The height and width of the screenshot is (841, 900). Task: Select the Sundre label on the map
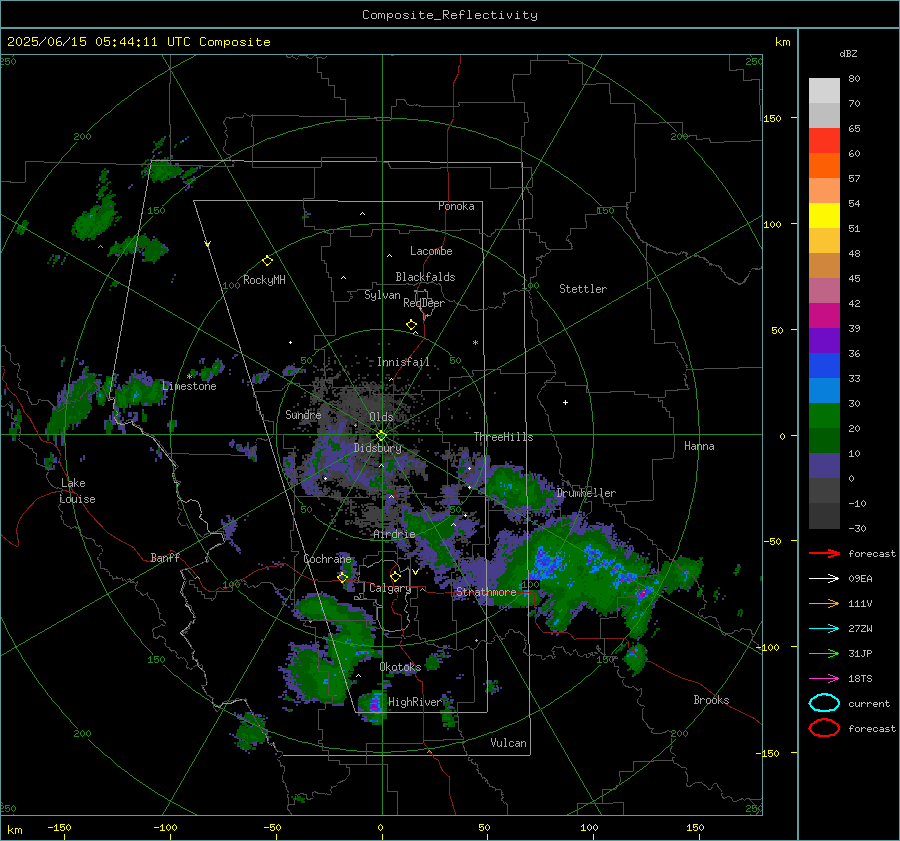tap(303, 415)
